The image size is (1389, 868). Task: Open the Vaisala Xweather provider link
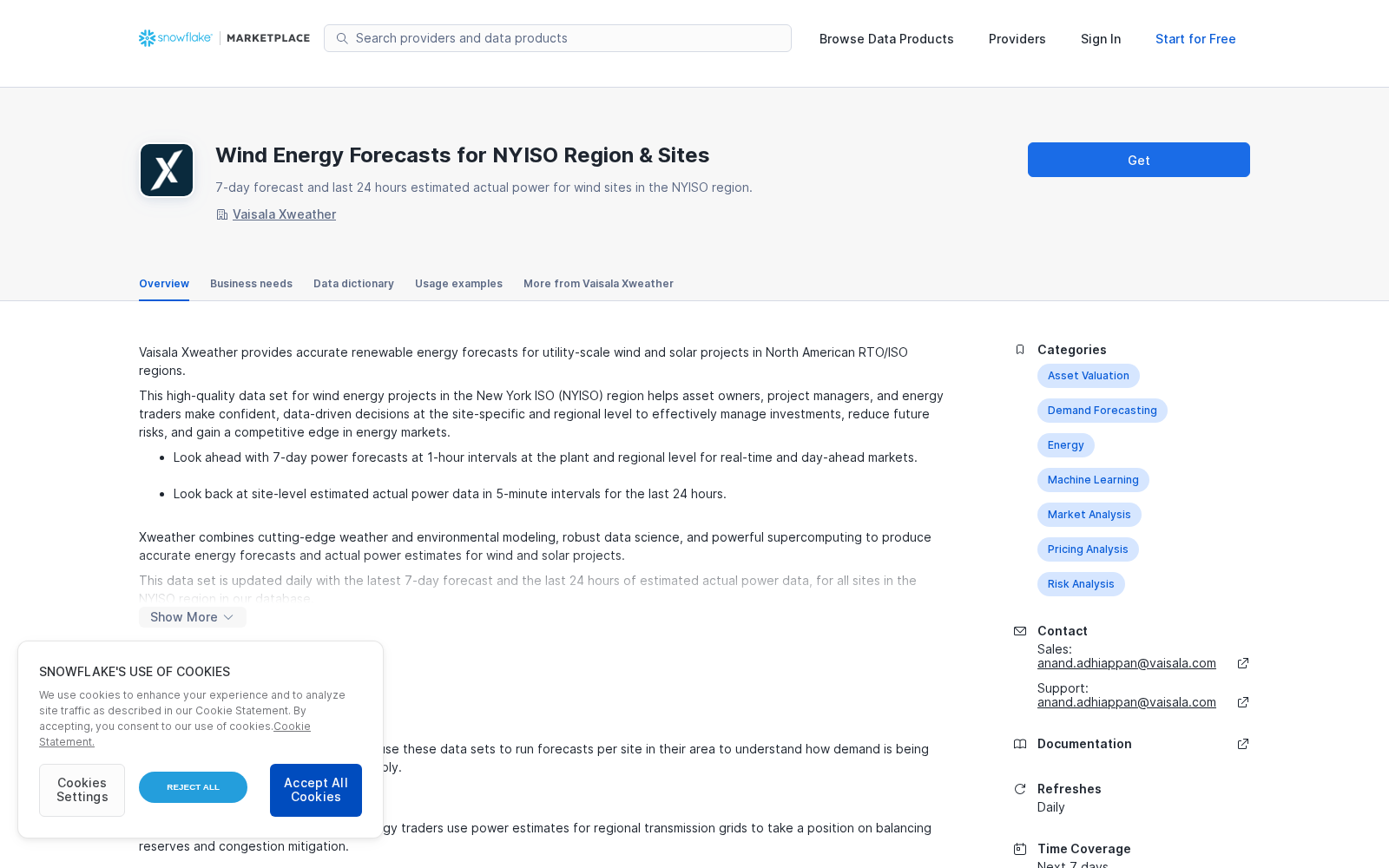(284, 214)
